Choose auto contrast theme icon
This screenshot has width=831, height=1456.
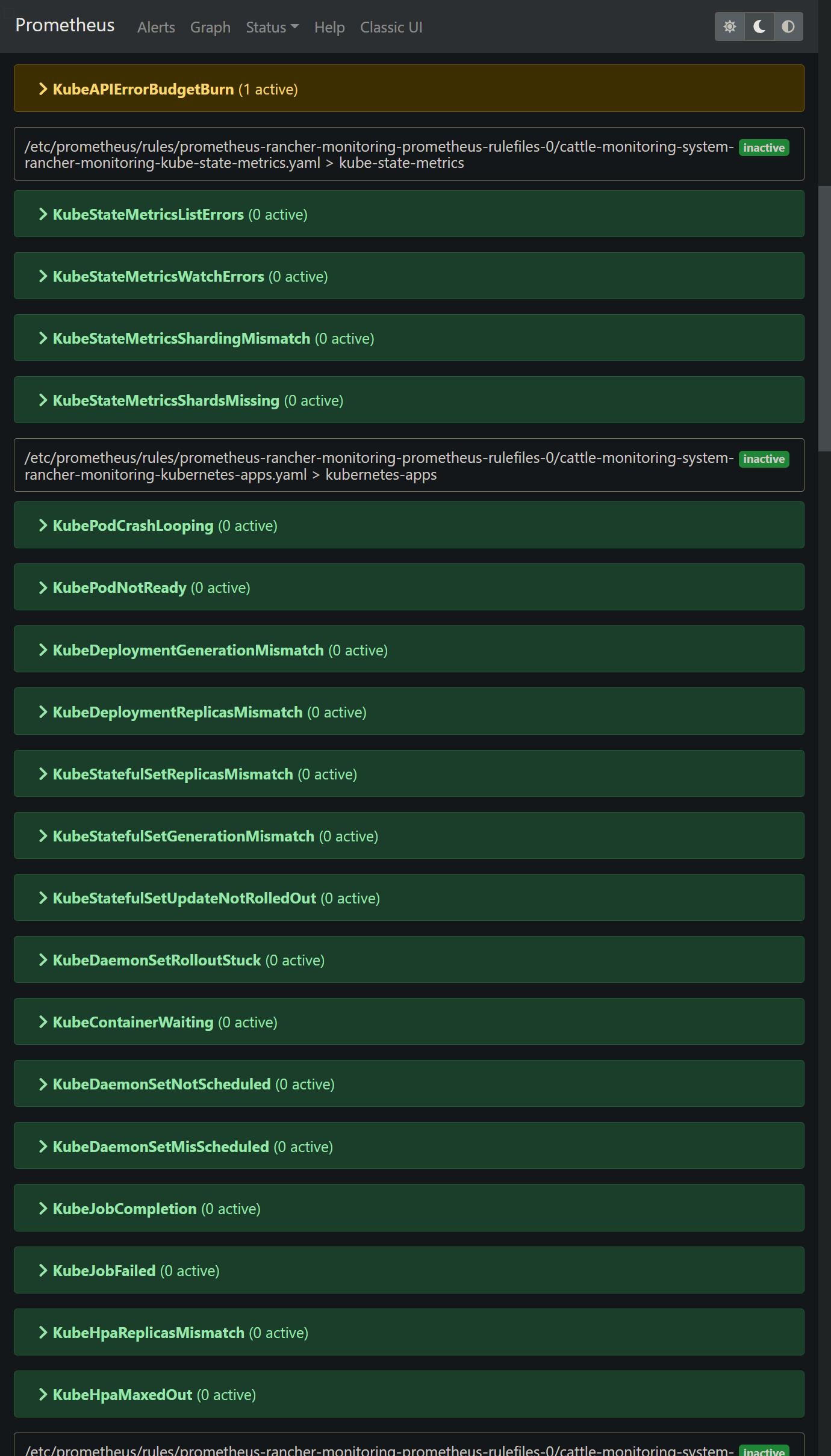coord(788,26)
